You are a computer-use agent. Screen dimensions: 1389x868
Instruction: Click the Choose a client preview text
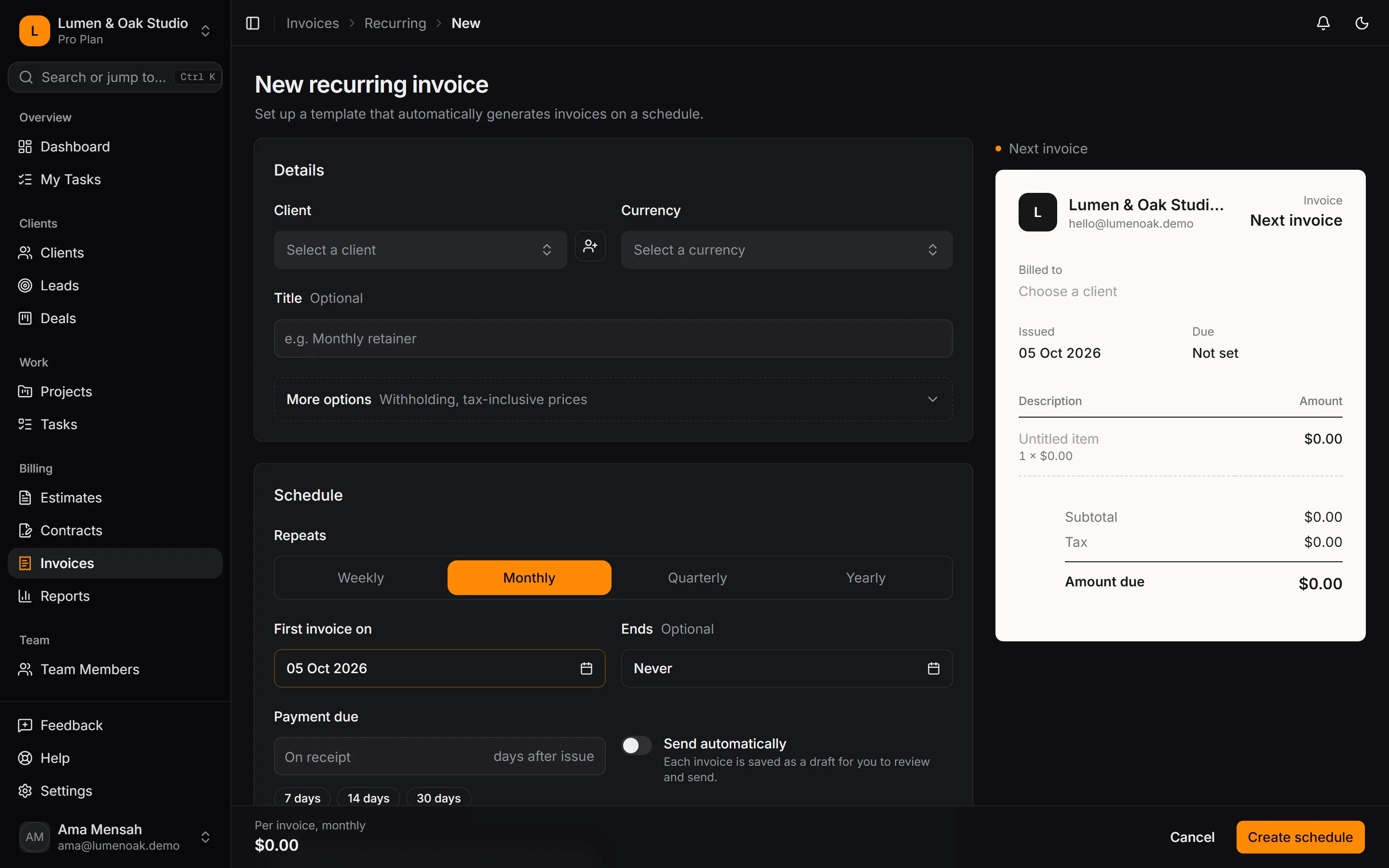pos(1068,291)
